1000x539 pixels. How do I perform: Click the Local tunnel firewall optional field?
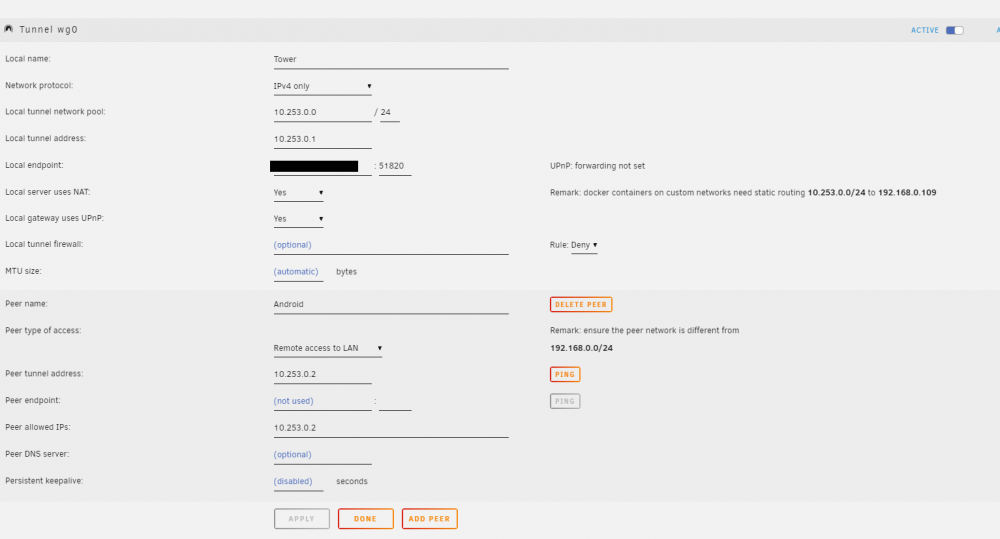point(391,246)
